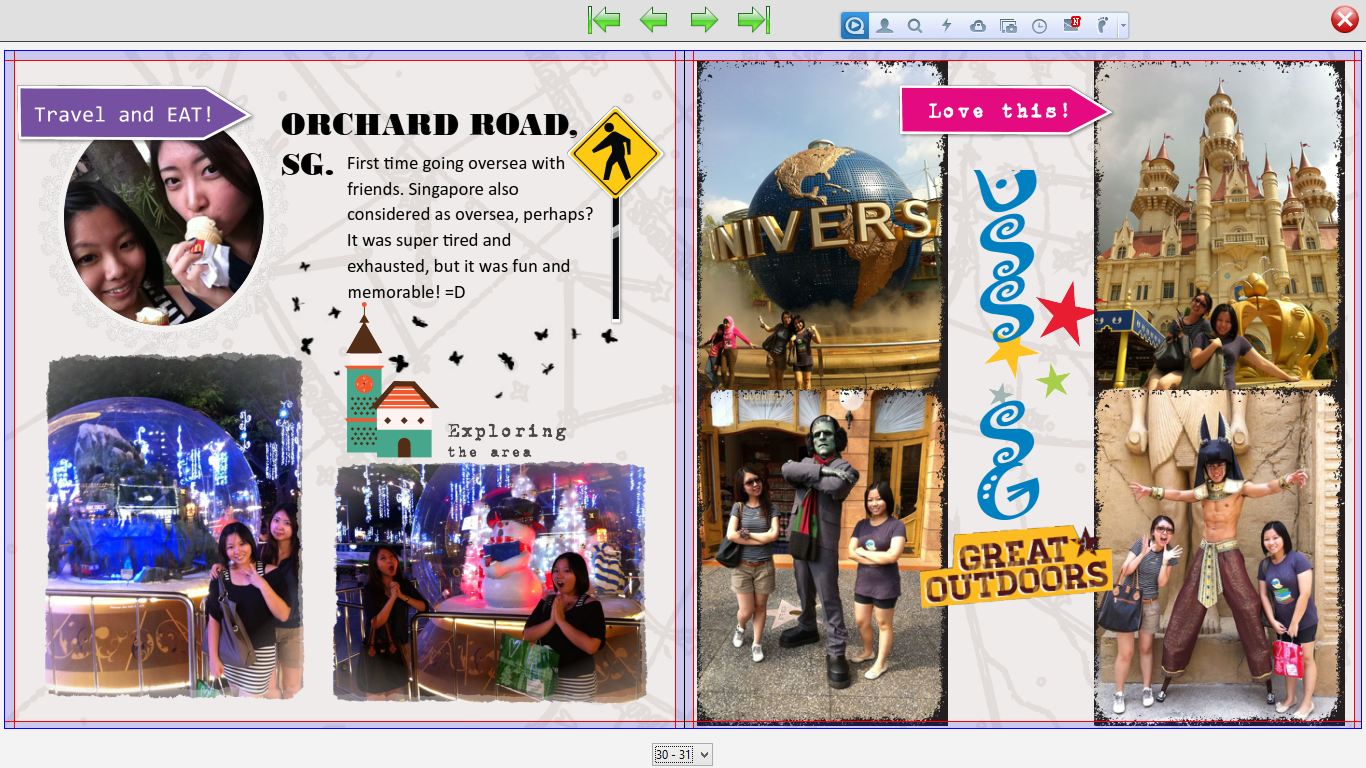This screenshot has height=768, width=1366.
Task: Click the magnifier search icon
Action: (x=915, y=26)
